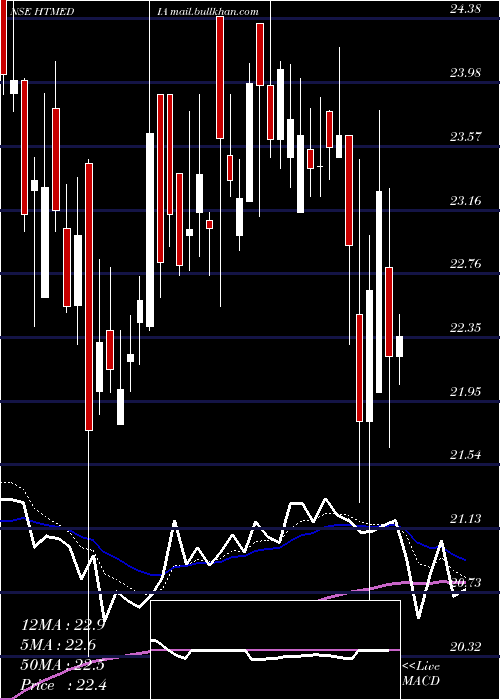Screen dimensions: 500x700
Task: Click the 23.57 price axis label
Action: pos(465,136)
